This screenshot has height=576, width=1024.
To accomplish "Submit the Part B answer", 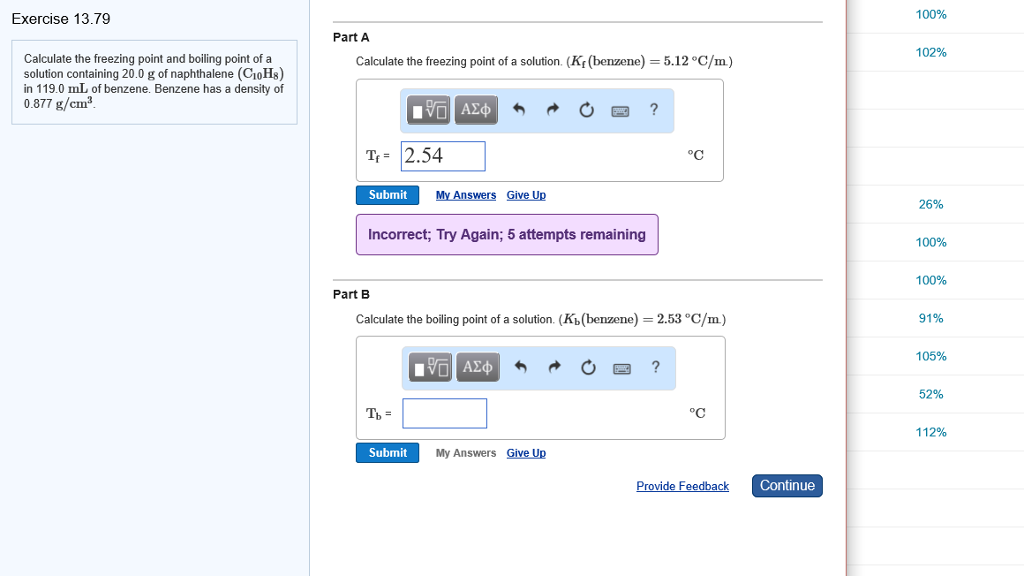I will coord(387,452).
